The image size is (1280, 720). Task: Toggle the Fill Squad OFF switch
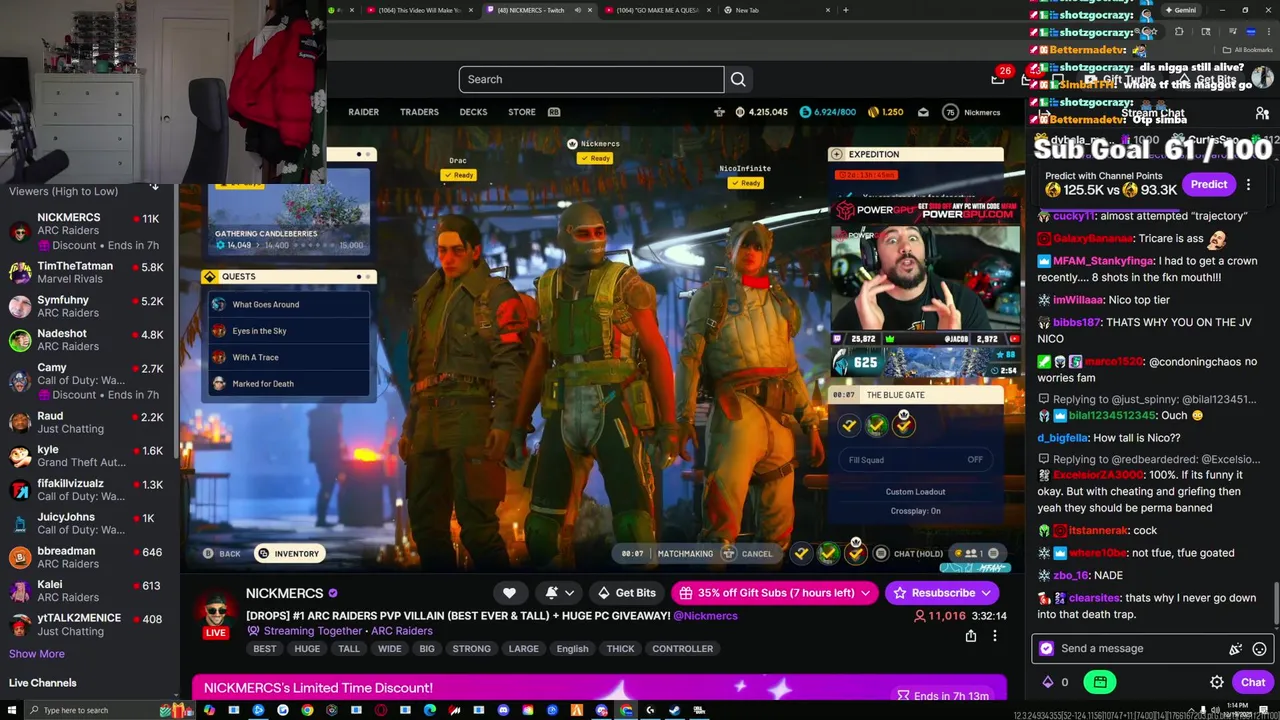point(974,460)
